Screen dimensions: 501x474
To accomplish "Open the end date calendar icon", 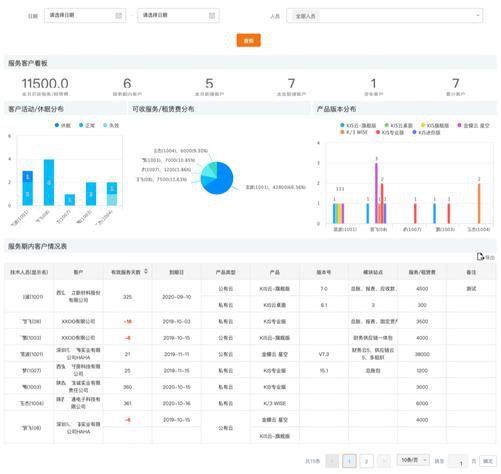I will (x=212, y=16).
